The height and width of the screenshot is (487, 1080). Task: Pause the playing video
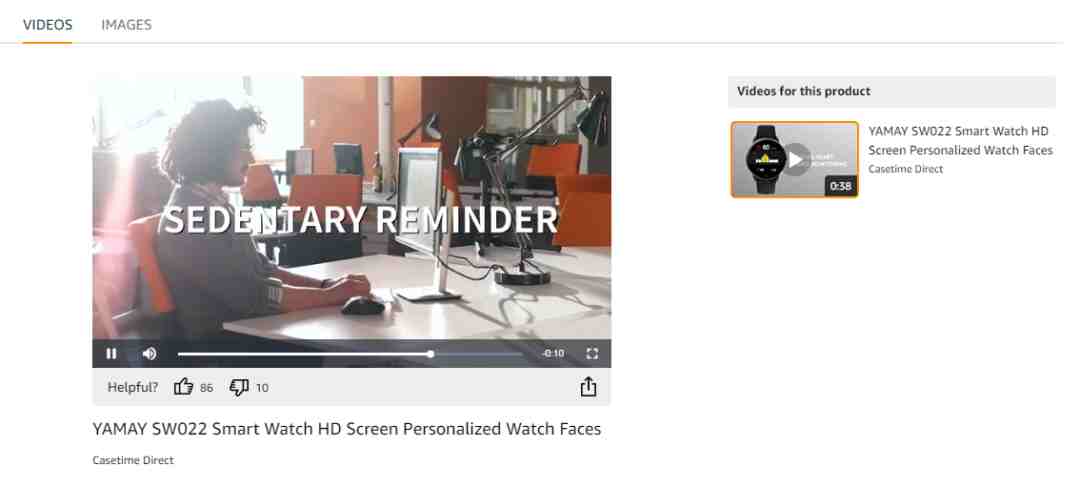pos(111,353)
